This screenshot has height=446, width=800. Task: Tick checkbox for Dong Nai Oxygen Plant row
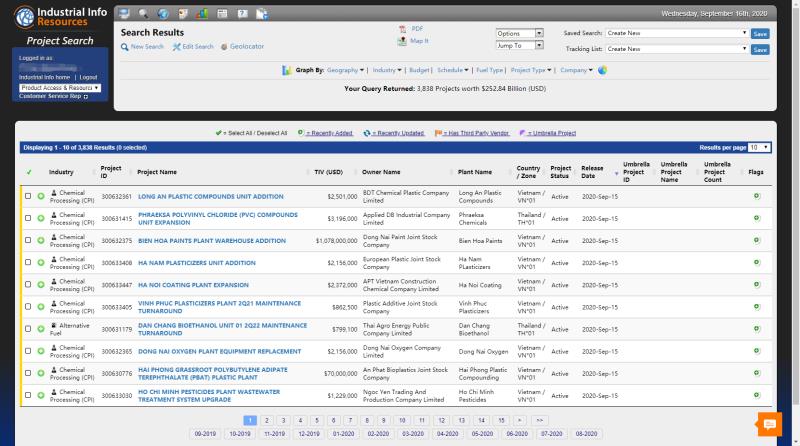(28, 351)
